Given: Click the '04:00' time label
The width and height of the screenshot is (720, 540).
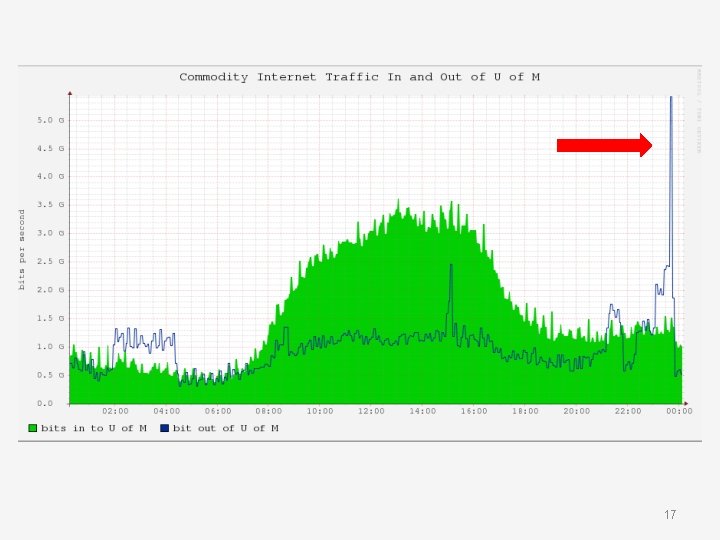Looking at the screenshot, I should (166, 411).
